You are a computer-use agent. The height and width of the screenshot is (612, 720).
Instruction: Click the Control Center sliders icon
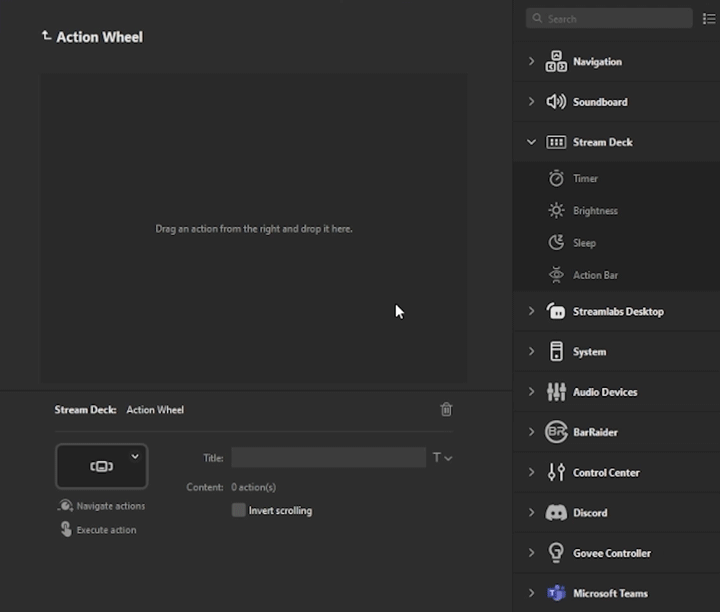(x=556, y=472)
